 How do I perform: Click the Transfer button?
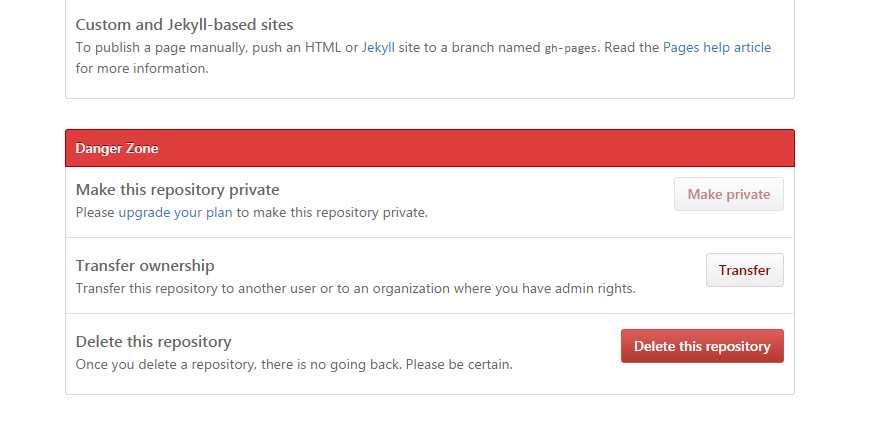[744, 270]
